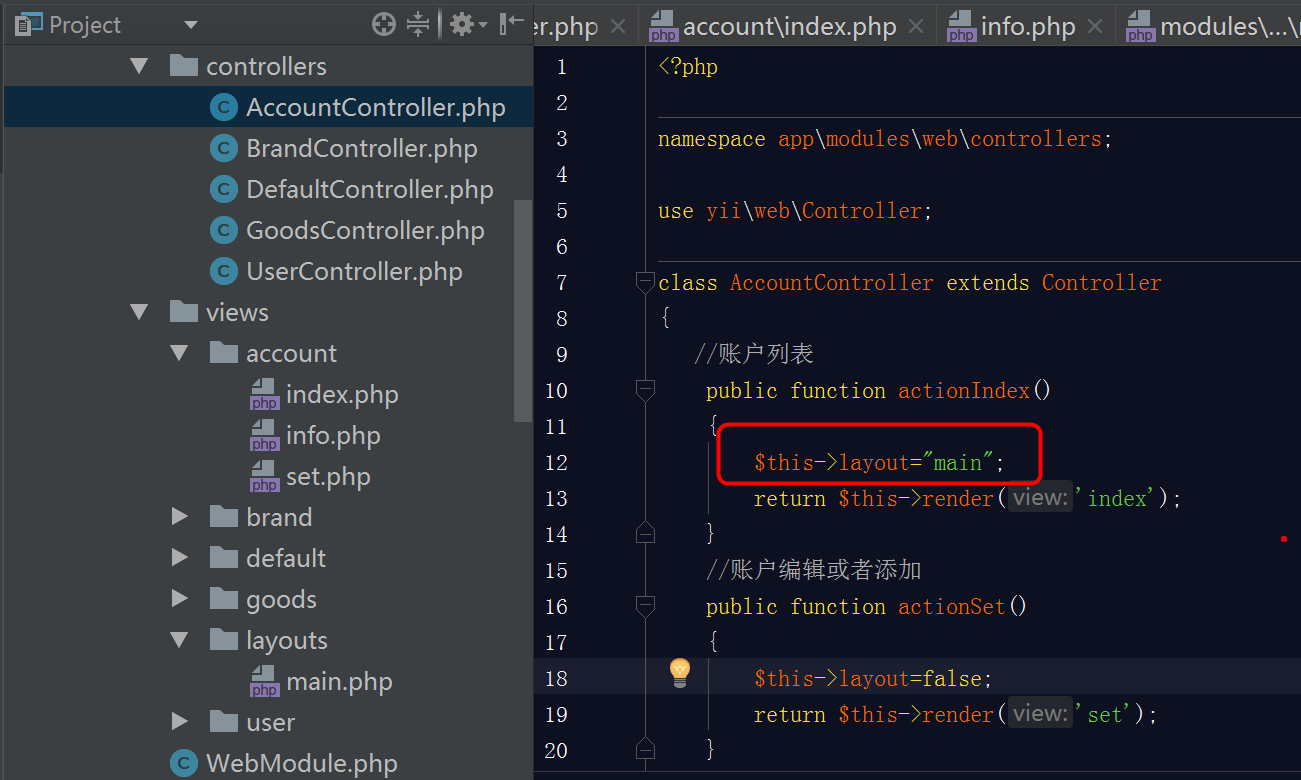Click the class icon of BrandController.php
Screen dimensions: 1301x780
tap(224, 149)
